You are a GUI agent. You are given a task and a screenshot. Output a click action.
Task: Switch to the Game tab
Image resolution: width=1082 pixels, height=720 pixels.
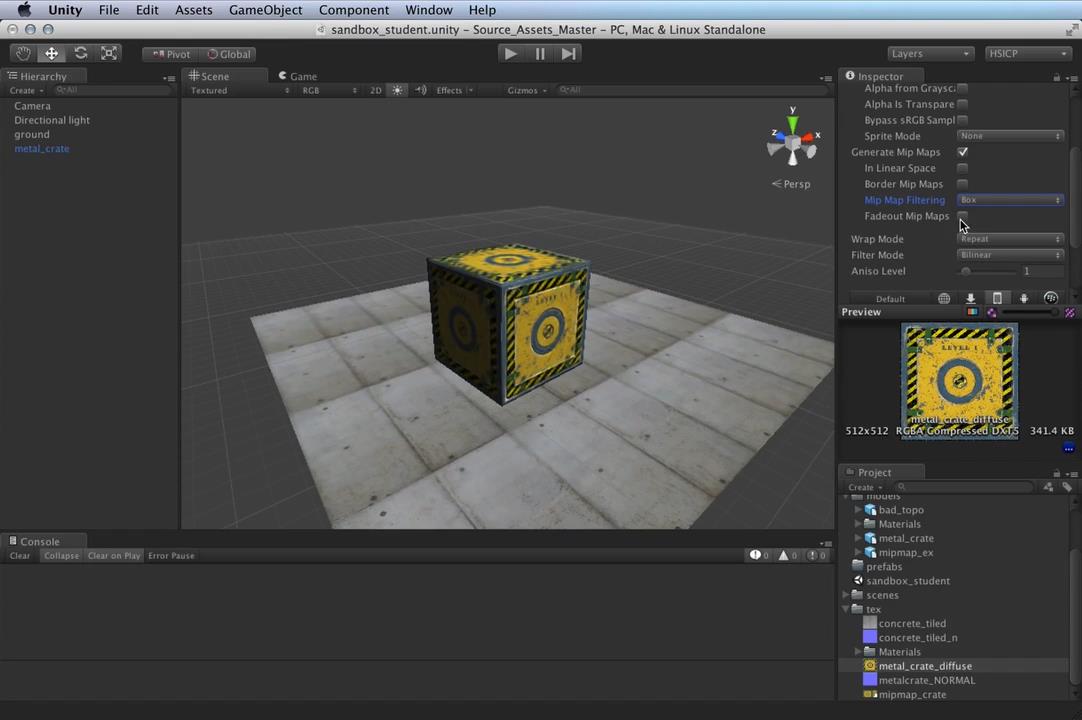pos(297,76)
